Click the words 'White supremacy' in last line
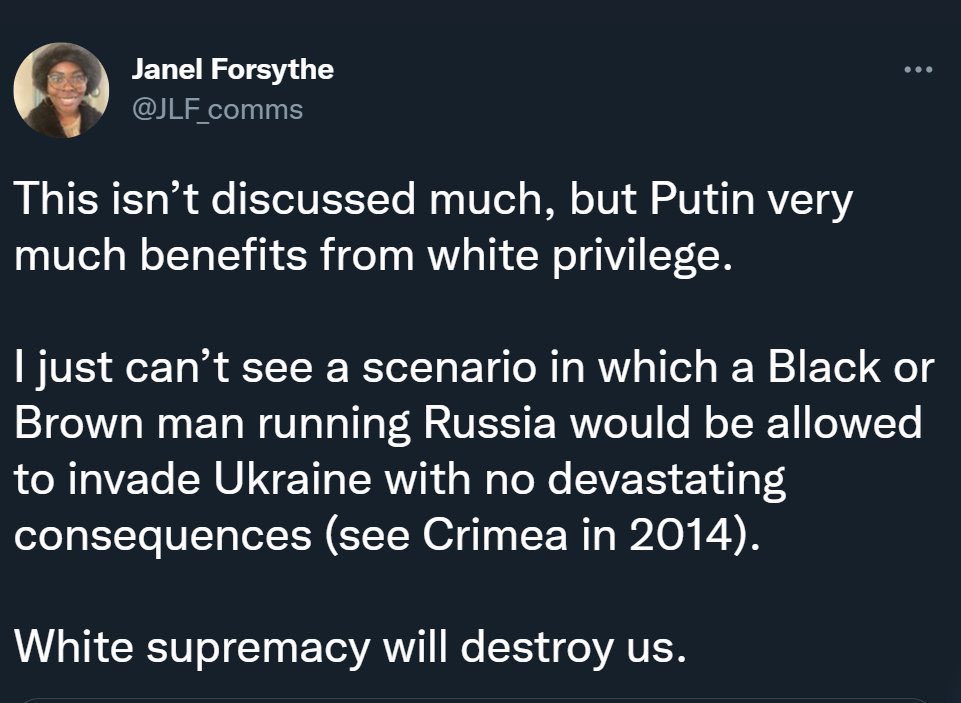Screen dimensions: 961x703 click(x=192, y=647)
